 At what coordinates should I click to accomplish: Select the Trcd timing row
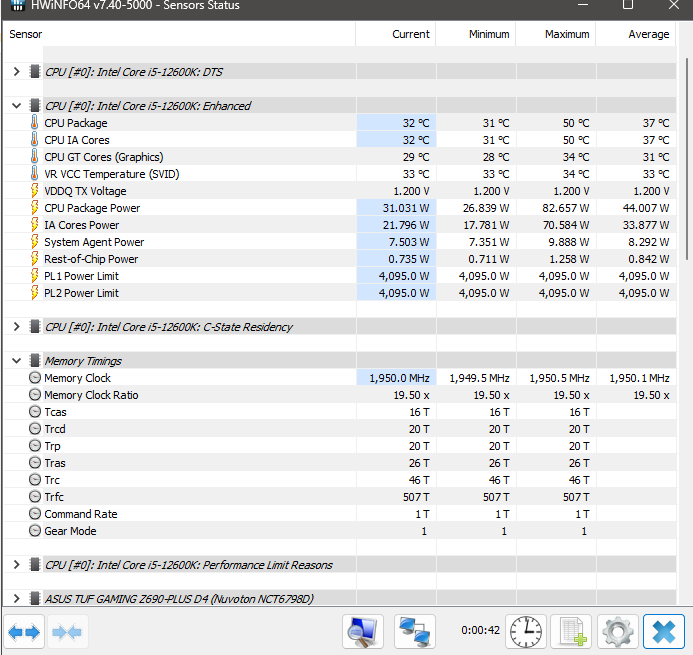click(x=340, y=429)
